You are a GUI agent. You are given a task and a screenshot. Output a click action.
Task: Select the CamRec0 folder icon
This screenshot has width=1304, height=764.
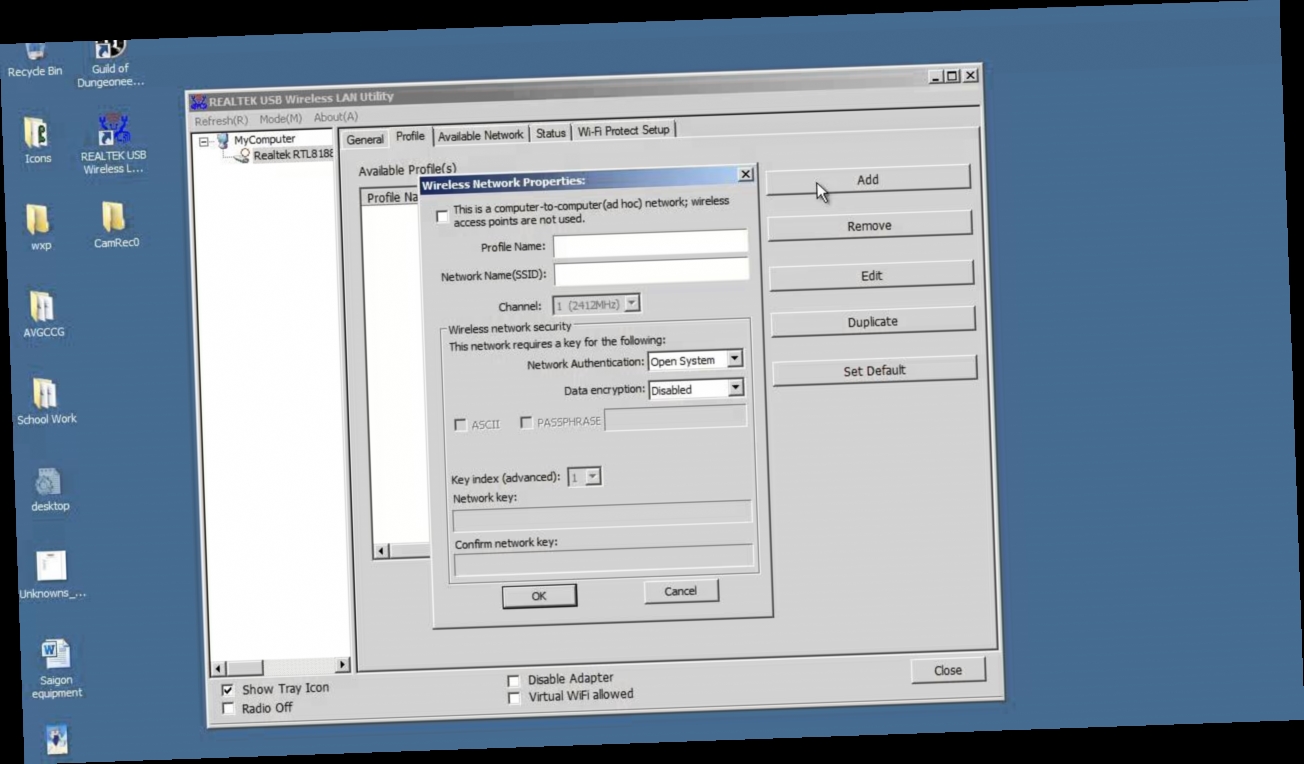tap(115, 225)
